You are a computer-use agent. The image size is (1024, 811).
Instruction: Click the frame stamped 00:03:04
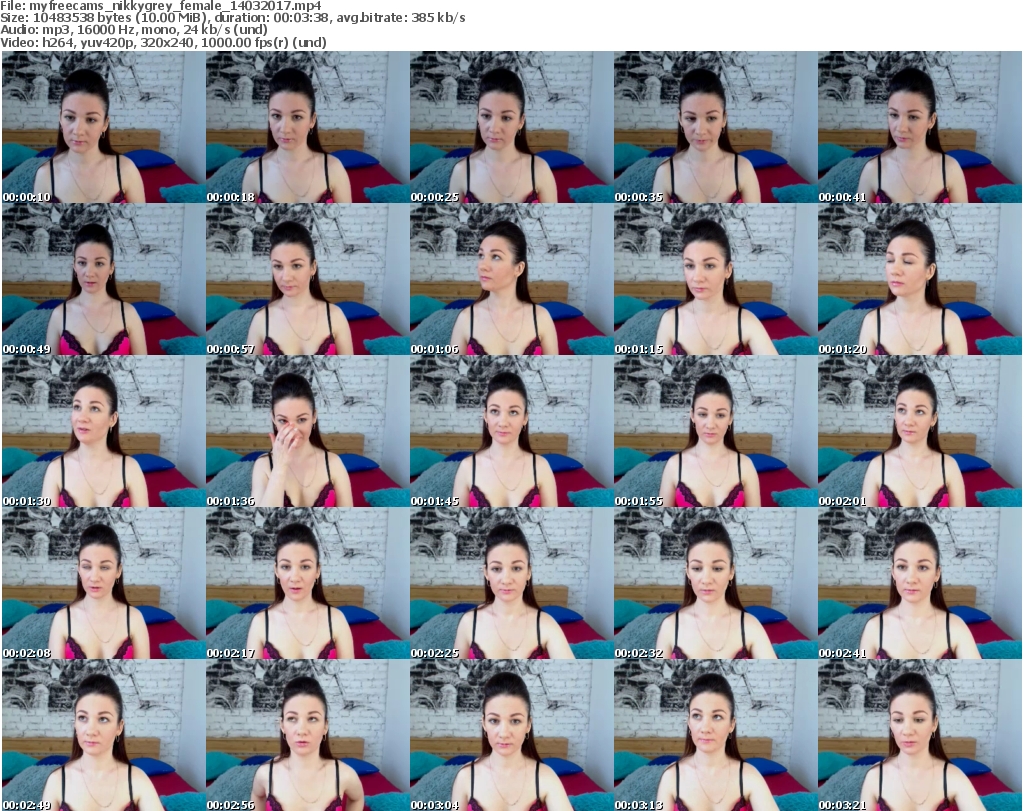tap(511, 735)
